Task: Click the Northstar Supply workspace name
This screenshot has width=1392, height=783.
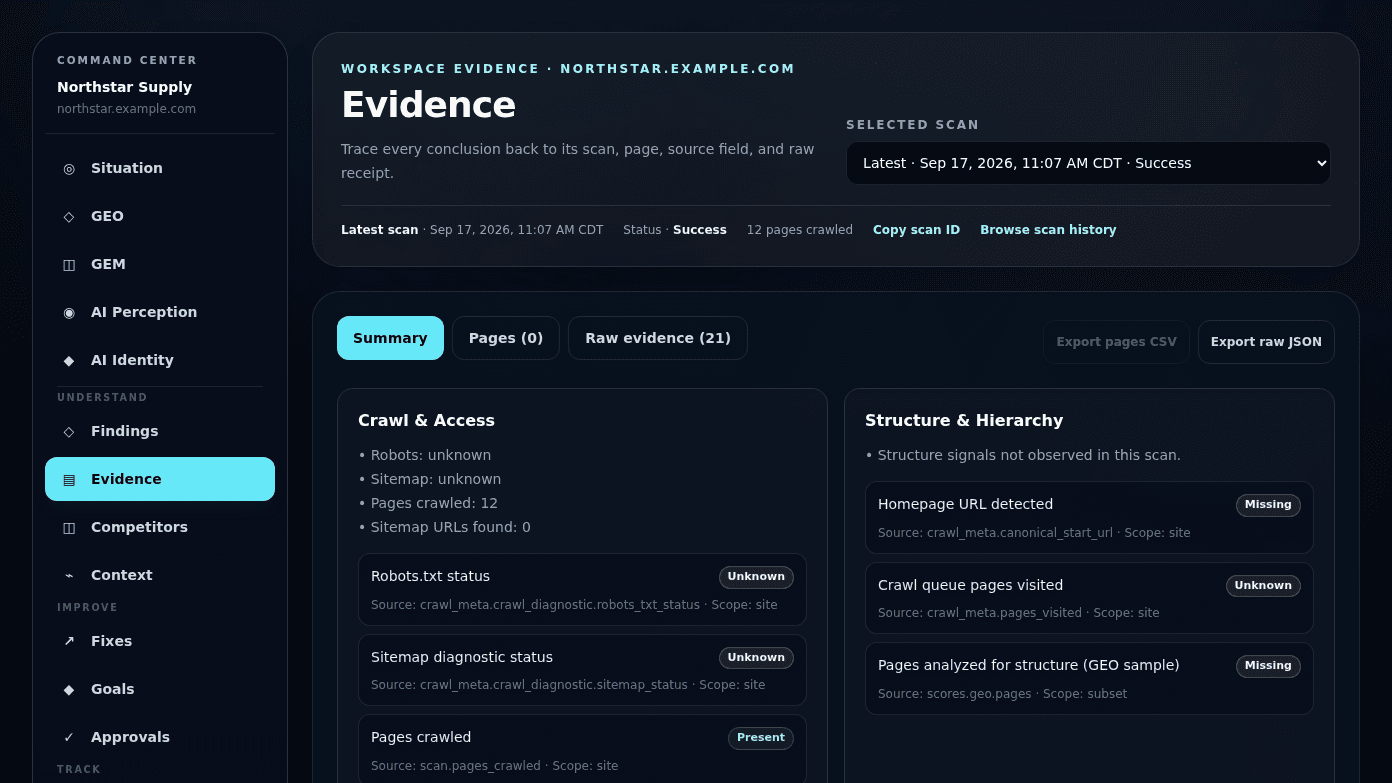Action: coord(124,87)
